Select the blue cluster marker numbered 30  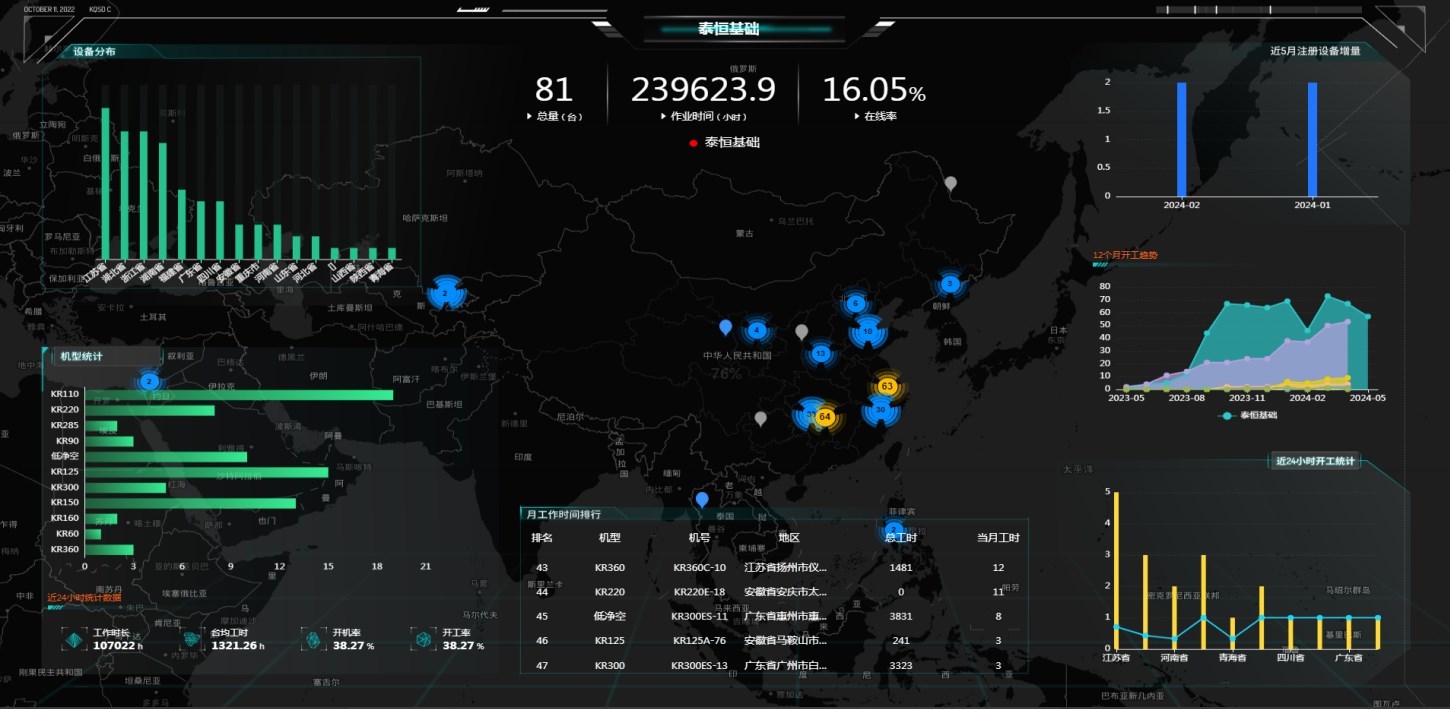[880, 409]
